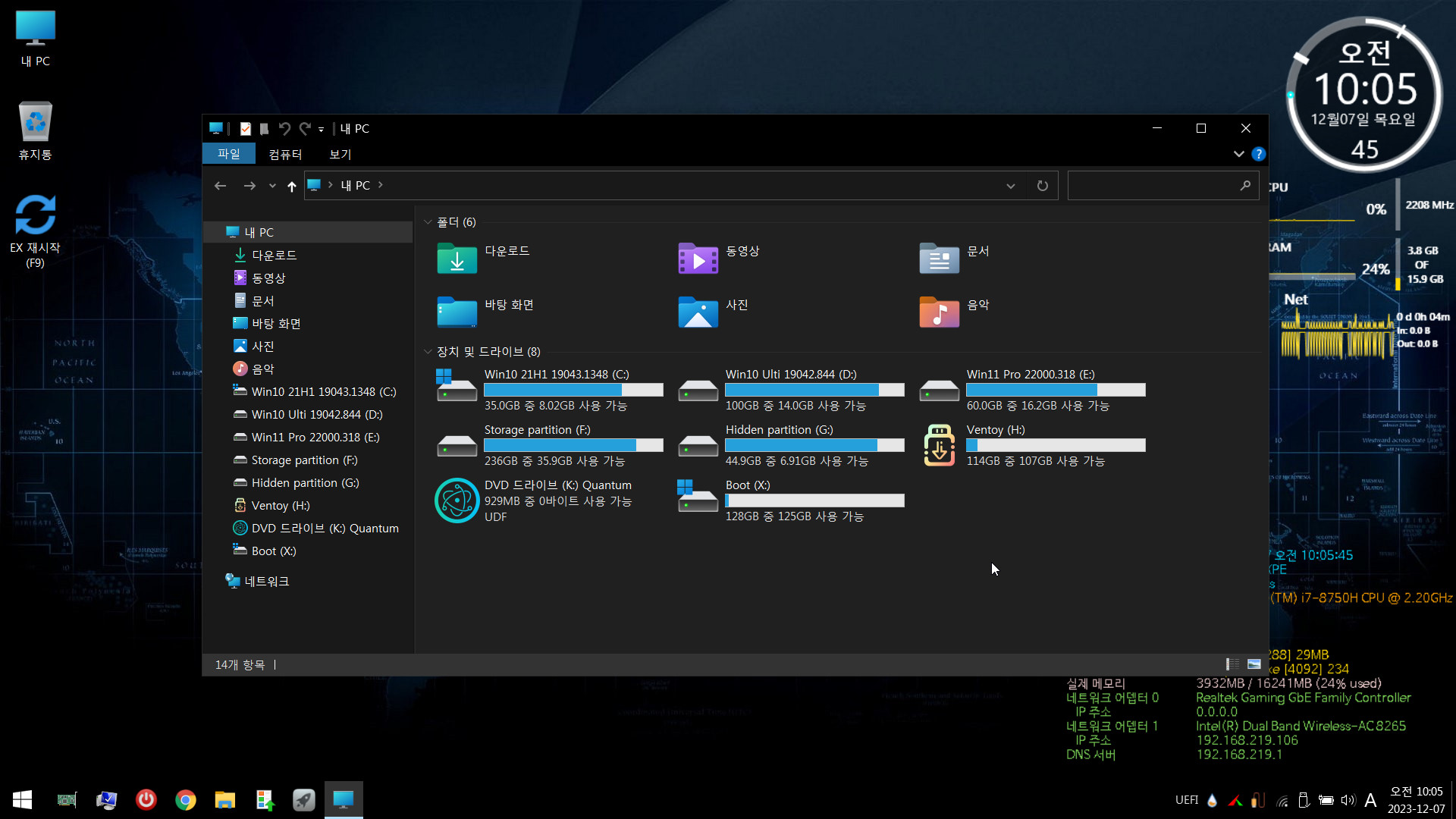
Task: Switch to details view in status bar
Action: pyautogui.click(x=1232, y=664)
